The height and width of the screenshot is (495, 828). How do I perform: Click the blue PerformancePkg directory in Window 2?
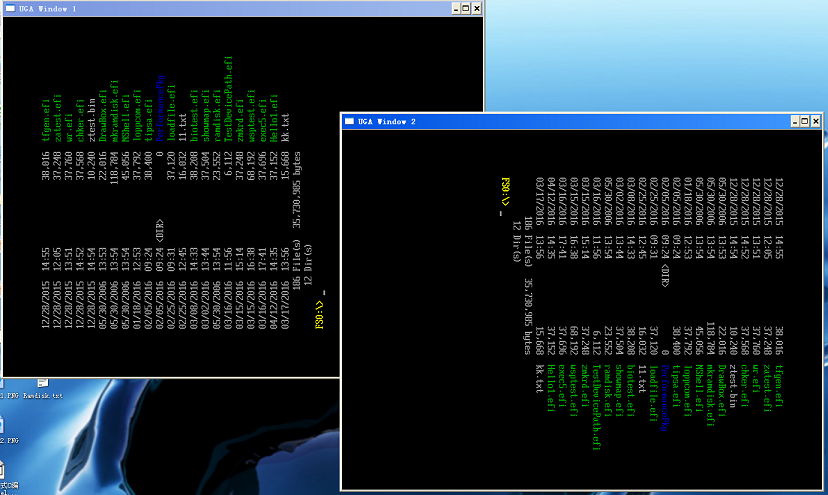coord(665,398)
